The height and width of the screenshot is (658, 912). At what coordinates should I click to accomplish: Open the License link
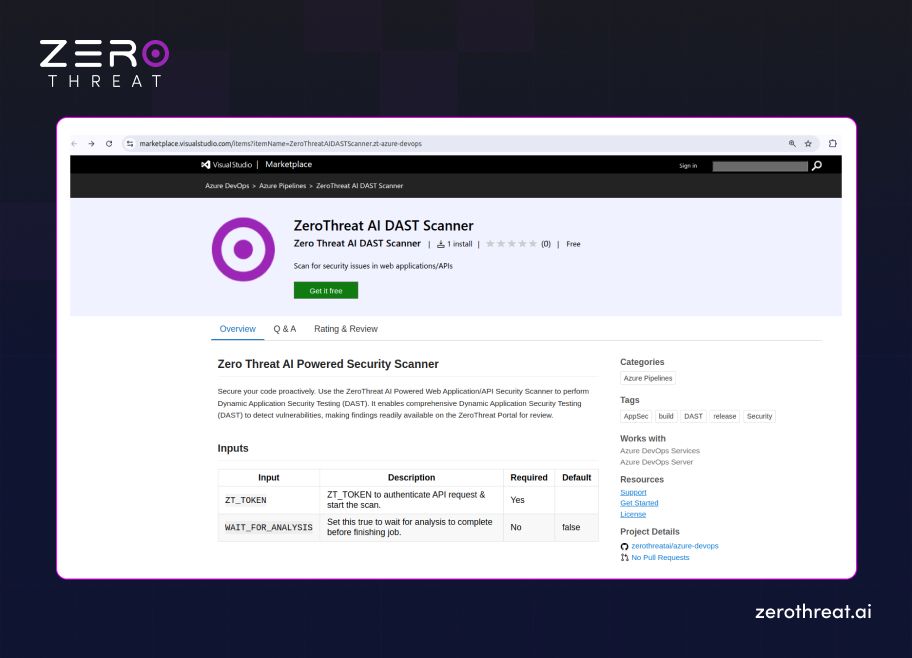[x=633, y=514]
